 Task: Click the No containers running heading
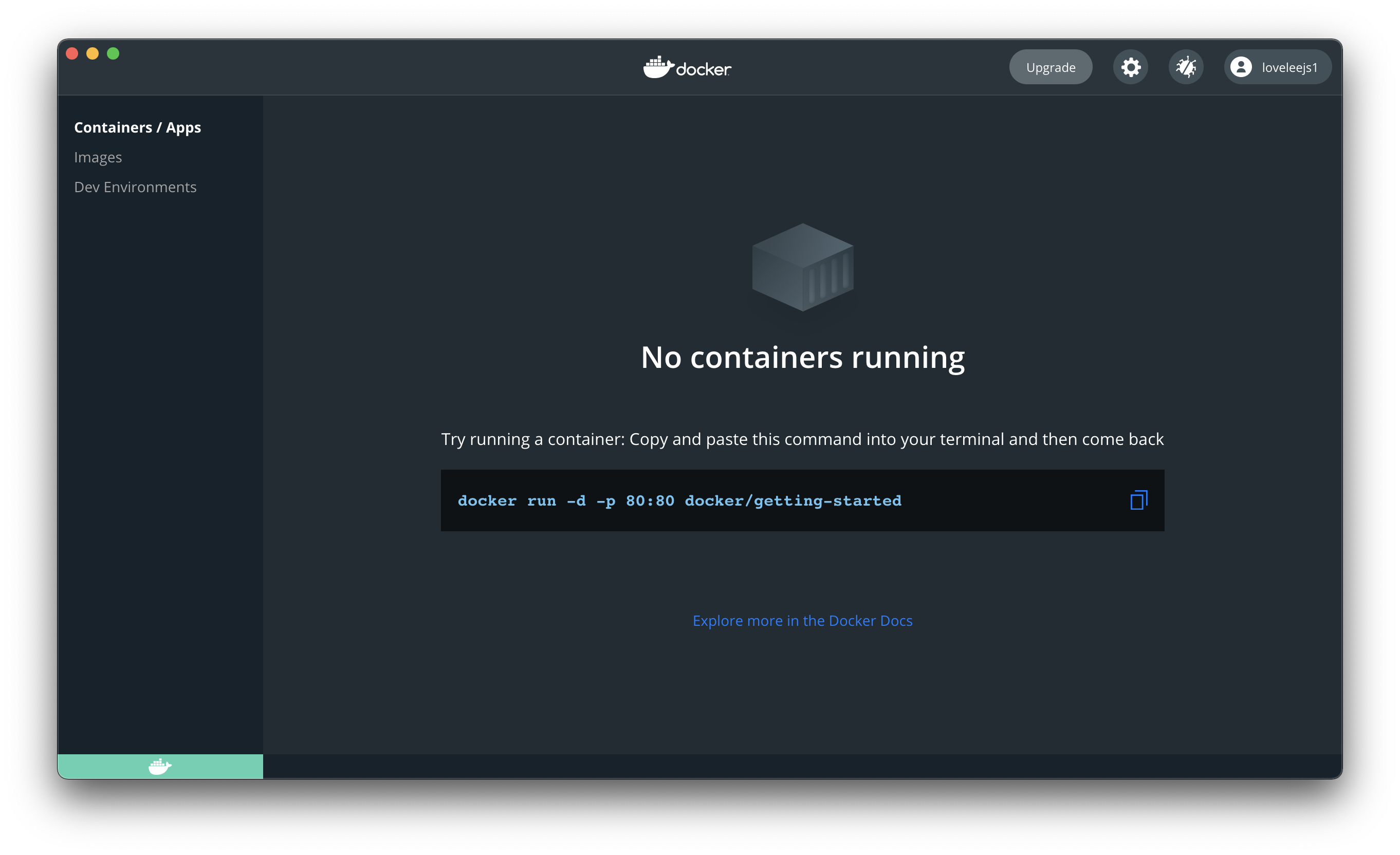pos(802,357)
